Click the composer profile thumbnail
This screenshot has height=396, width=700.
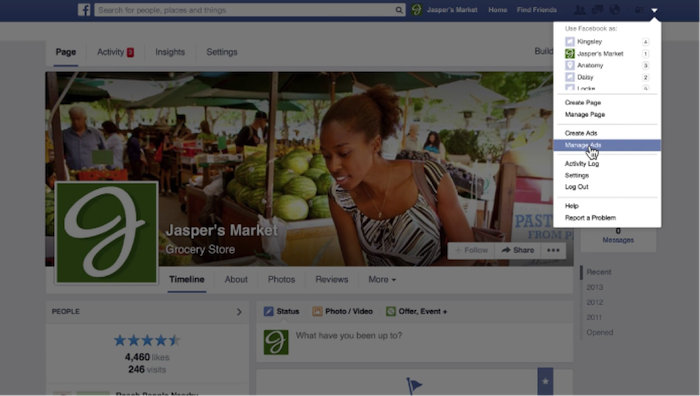click(276, 342)
